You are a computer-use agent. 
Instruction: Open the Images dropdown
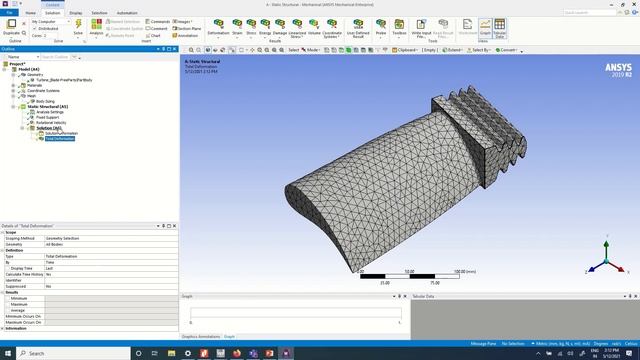click(182, 22)
